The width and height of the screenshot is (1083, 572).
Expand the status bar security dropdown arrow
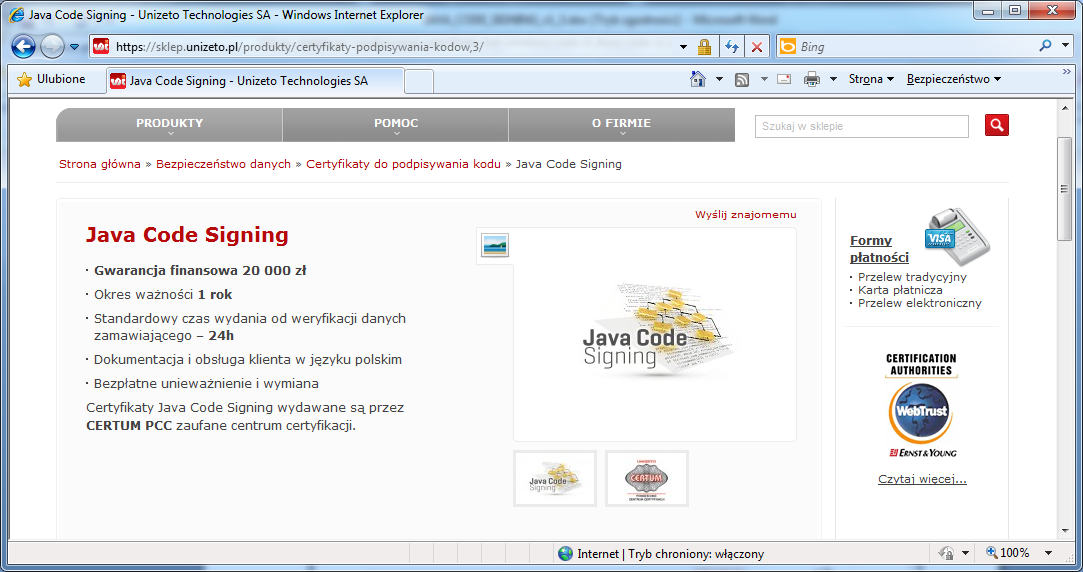coord(966,553)
